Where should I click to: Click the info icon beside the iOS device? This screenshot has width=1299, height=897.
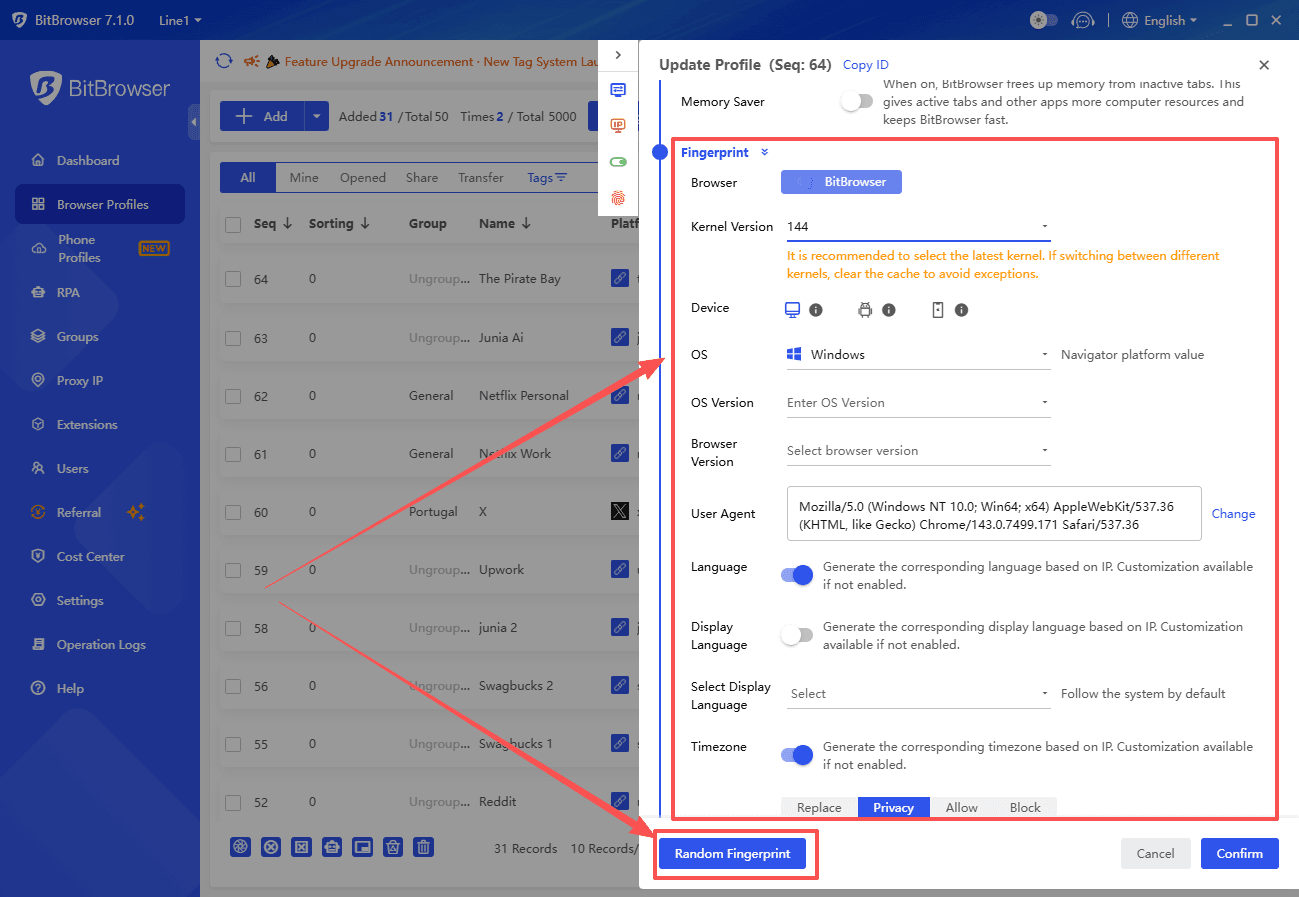click(962, 310)
